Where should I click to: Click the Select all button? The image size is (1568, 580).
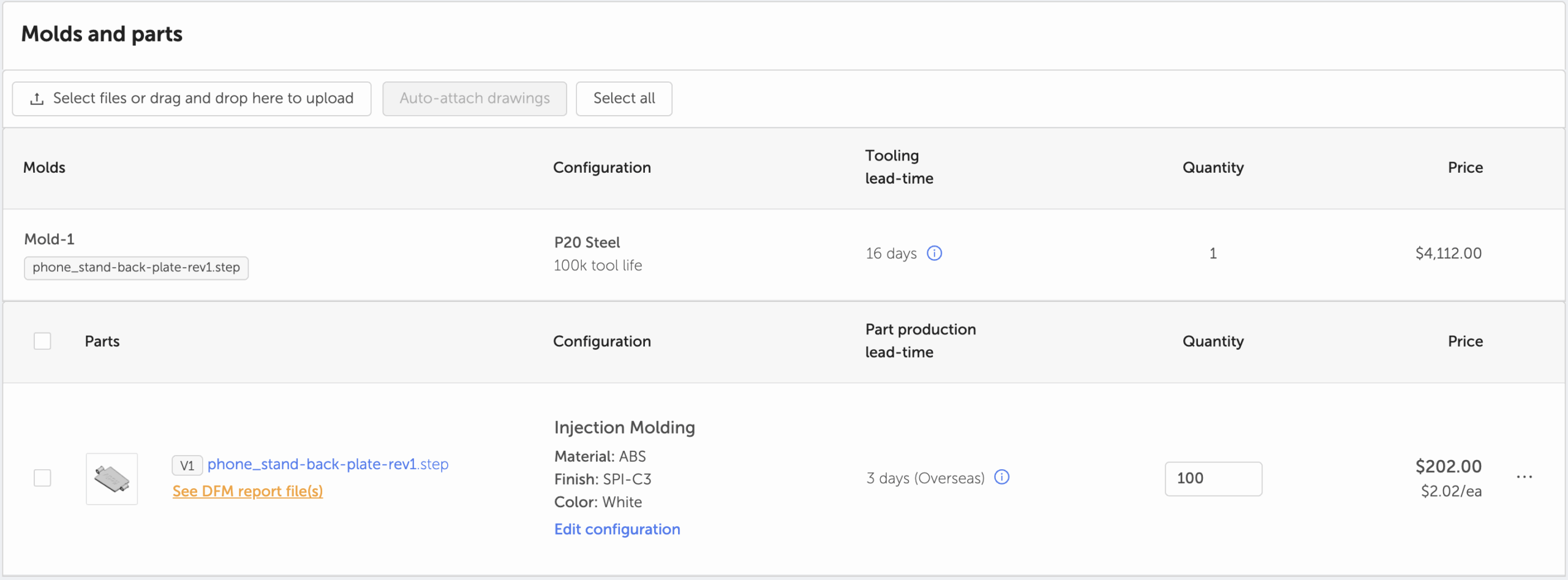point(624,99)
